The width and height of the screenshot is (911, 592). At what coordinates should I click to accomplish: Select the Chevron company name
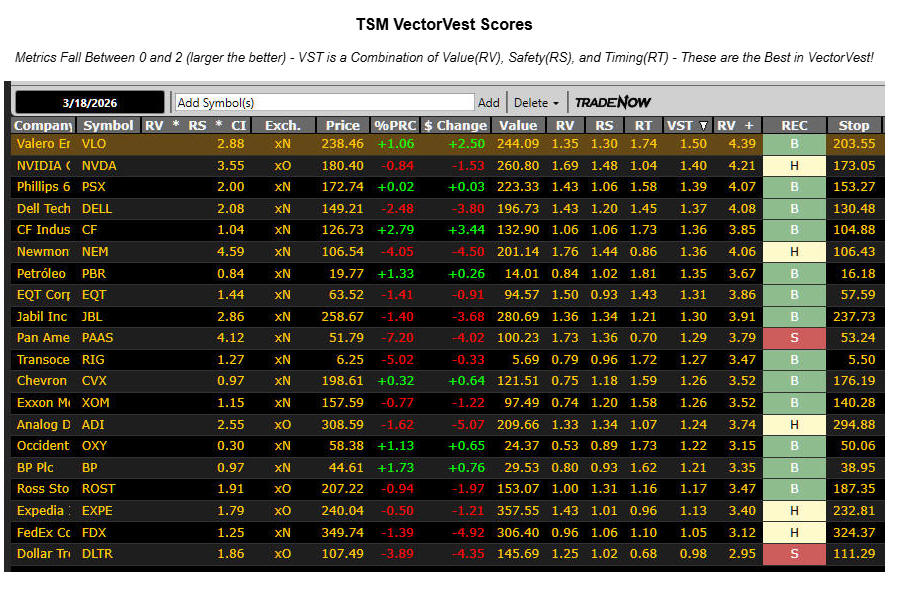coord(42,380)
